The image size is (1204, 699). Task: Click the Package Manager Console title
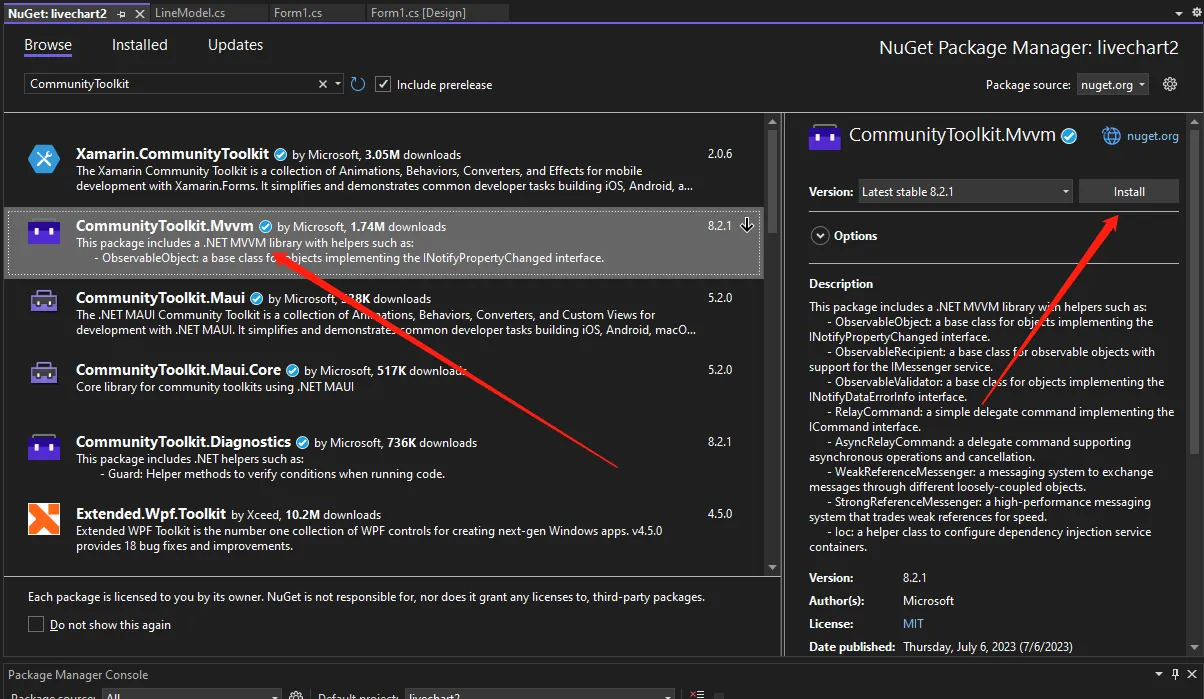(x=78, y=675)
